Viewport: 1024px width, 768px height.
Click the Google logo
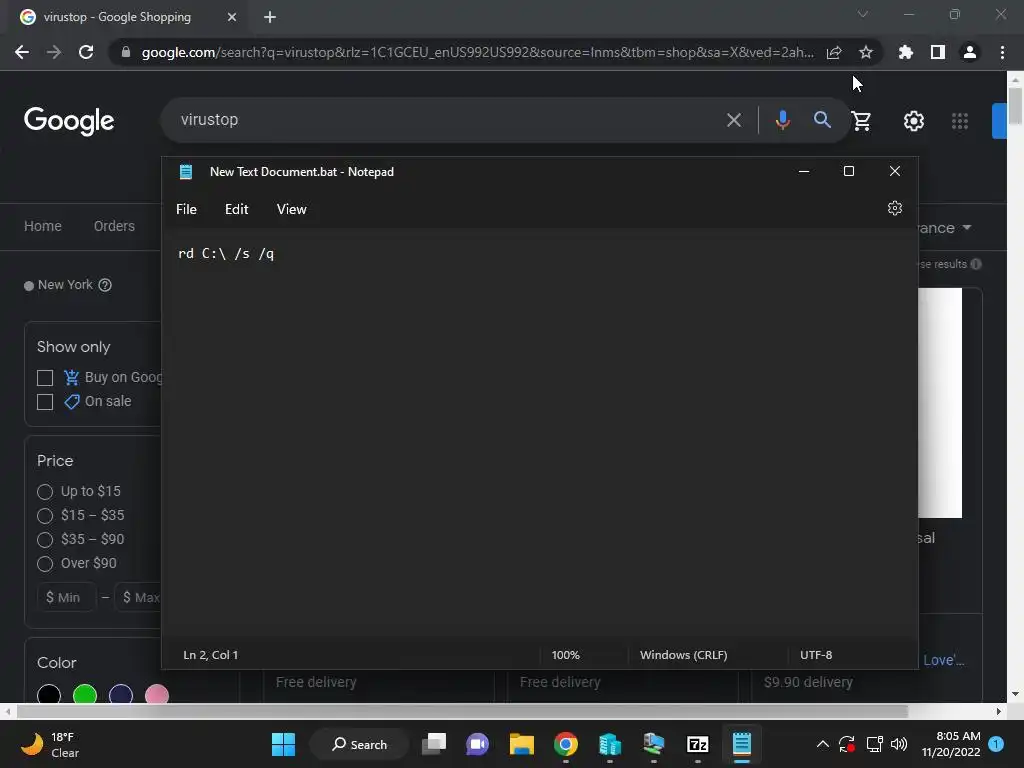tap(69, 121)
